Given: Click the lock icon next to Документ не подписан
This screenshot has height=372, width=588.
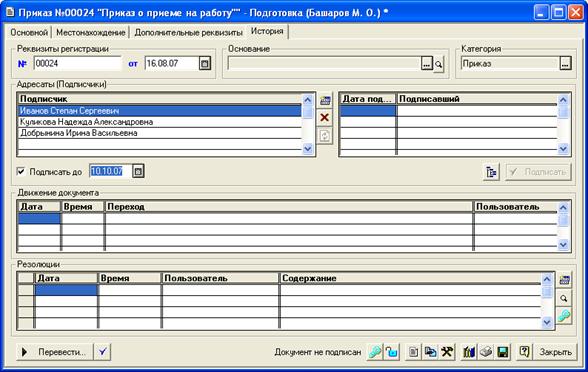Looking at the screenshot, I should (x=392, y=352).
